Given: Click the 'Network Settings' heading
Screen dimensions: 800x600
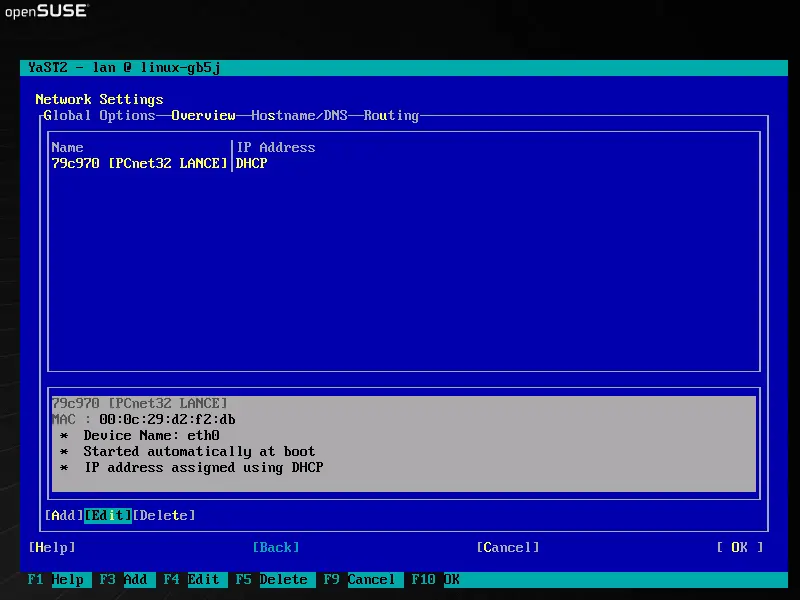Looking at the screenshot, I should (x=99, y=99).
